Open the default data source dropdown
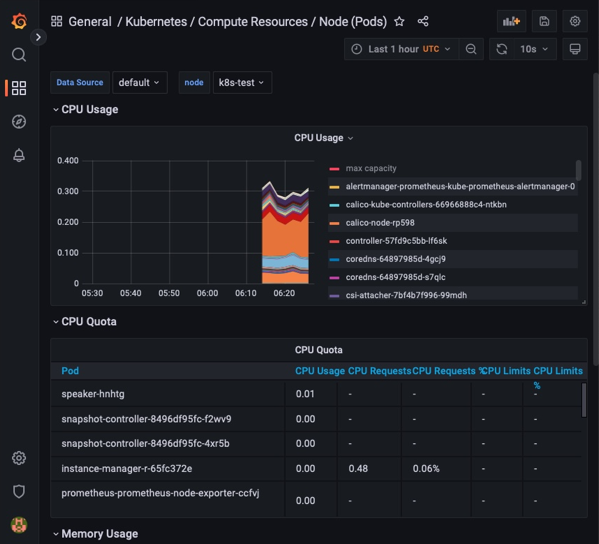 click(x=140, y=83)
